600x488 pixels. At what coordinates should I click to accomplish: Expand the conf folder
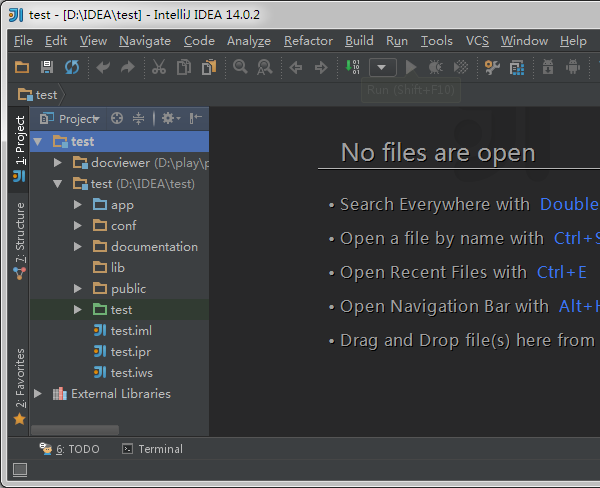coord(78,226)
